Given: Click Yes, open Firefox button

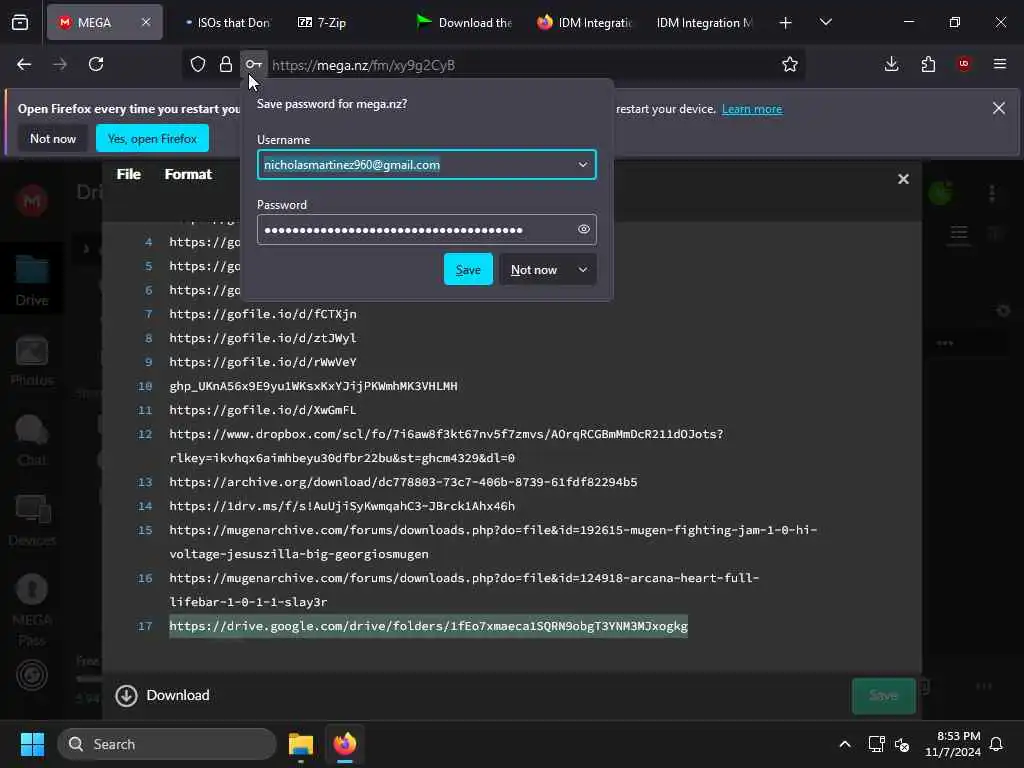Looking at the screenshot, I should (152, 138).
